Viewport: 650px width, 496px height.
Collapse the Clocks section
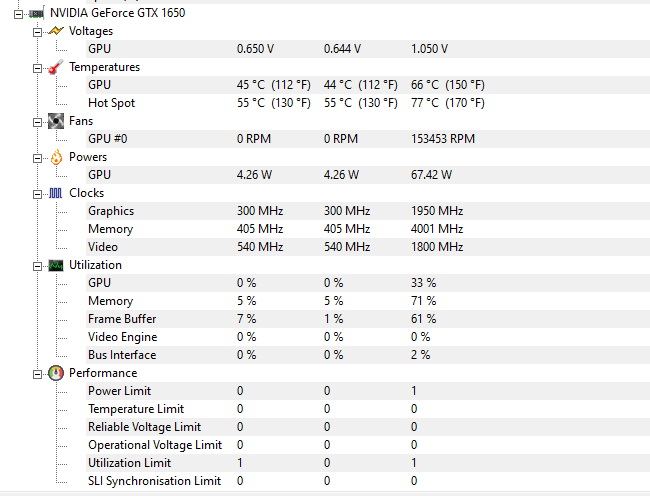(x=37, y=194)
